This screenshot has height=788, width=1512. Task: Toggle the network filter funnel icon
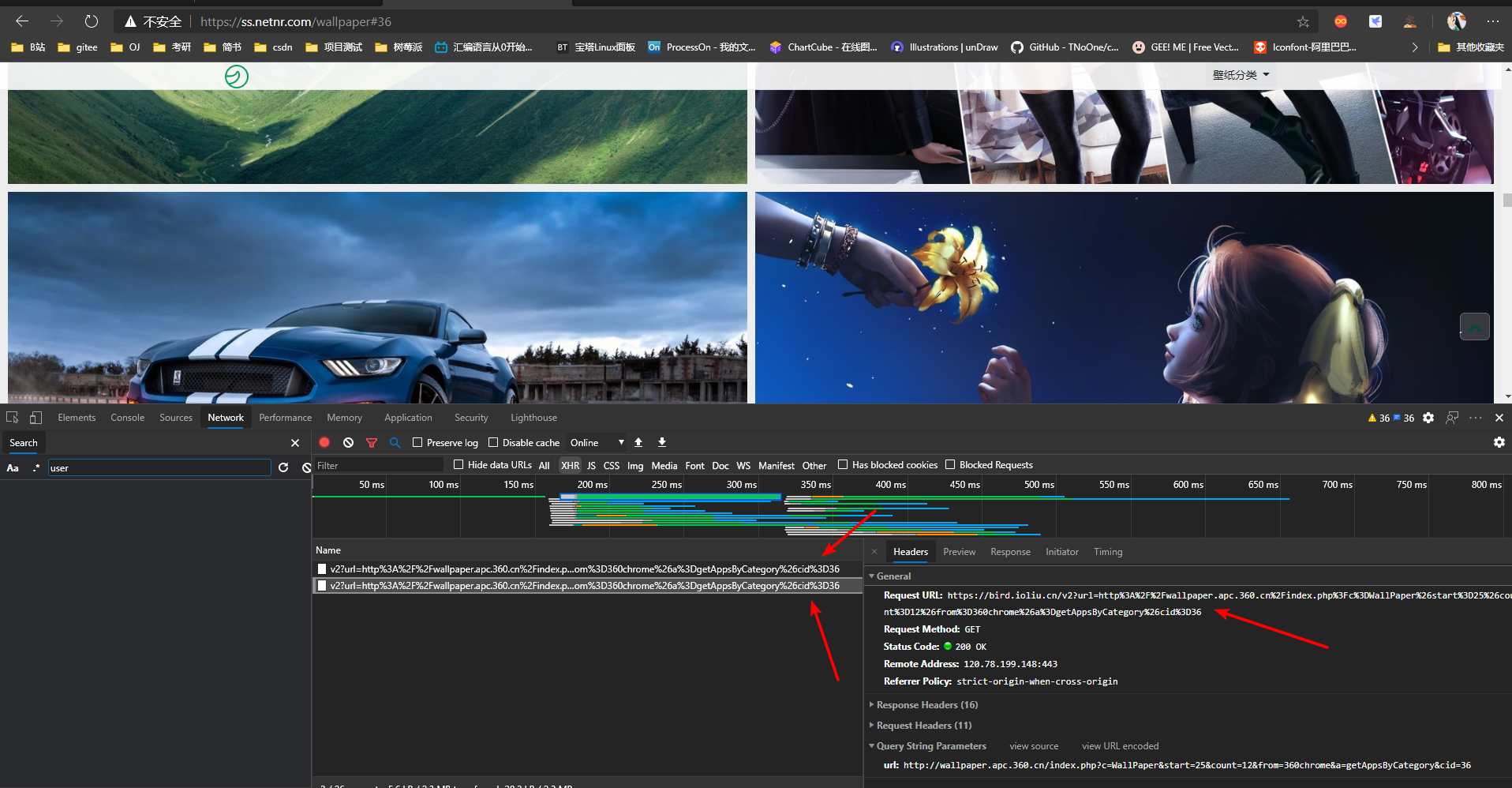pyautogui.click(x=372, y=443)
